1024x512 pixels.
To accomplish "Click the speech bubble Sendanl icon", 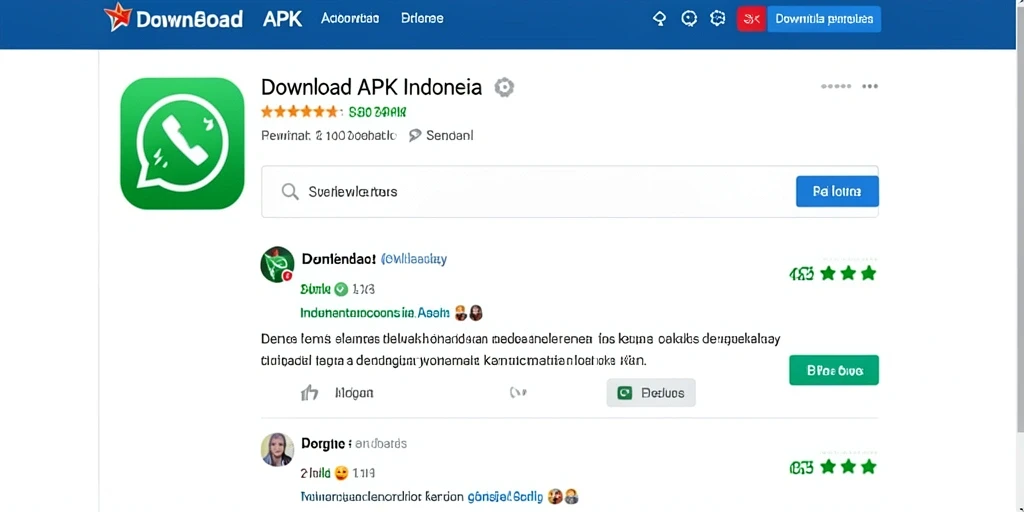I will point(415,136).
